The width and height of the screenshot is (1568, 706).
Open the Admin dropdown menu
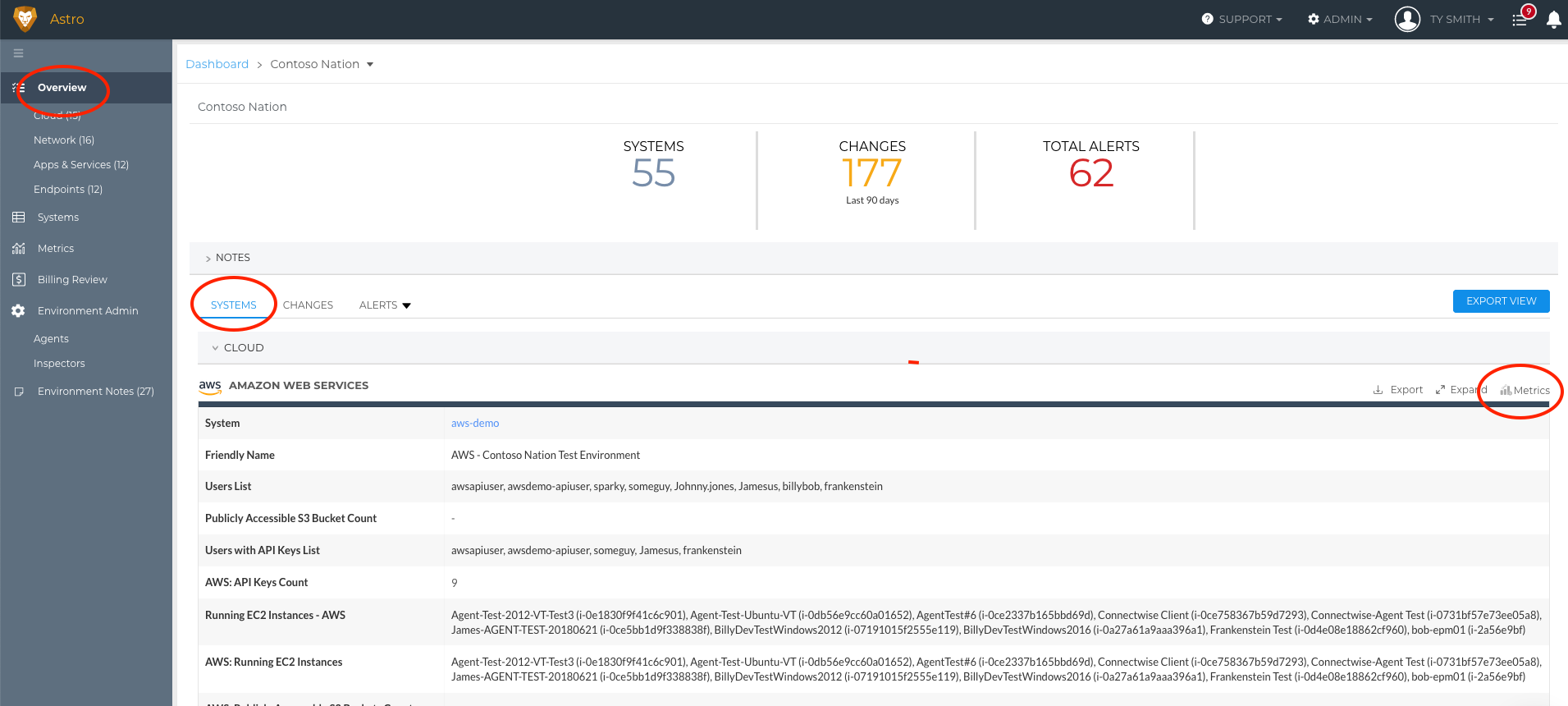point(1340,19)
